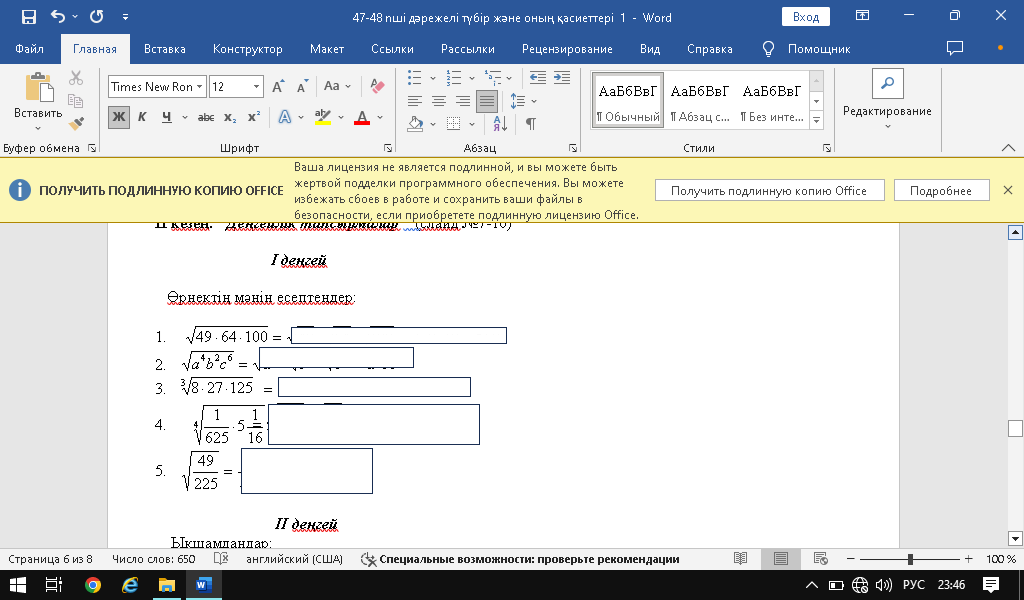Adjust the zoom slider handle

(x=910, y=559)
